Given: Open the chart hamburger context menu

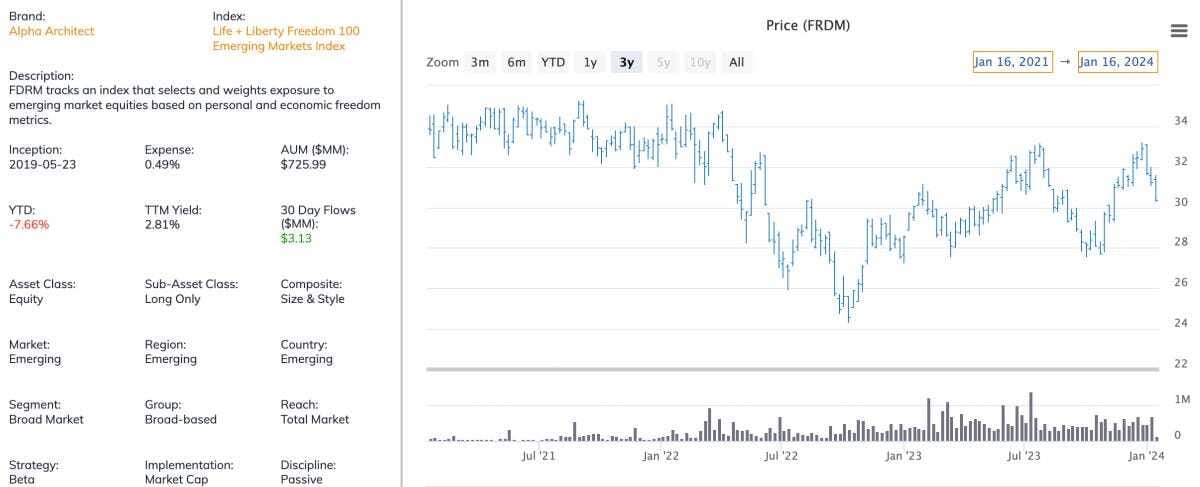Looking at the screenshot, I should (1177, 31).
